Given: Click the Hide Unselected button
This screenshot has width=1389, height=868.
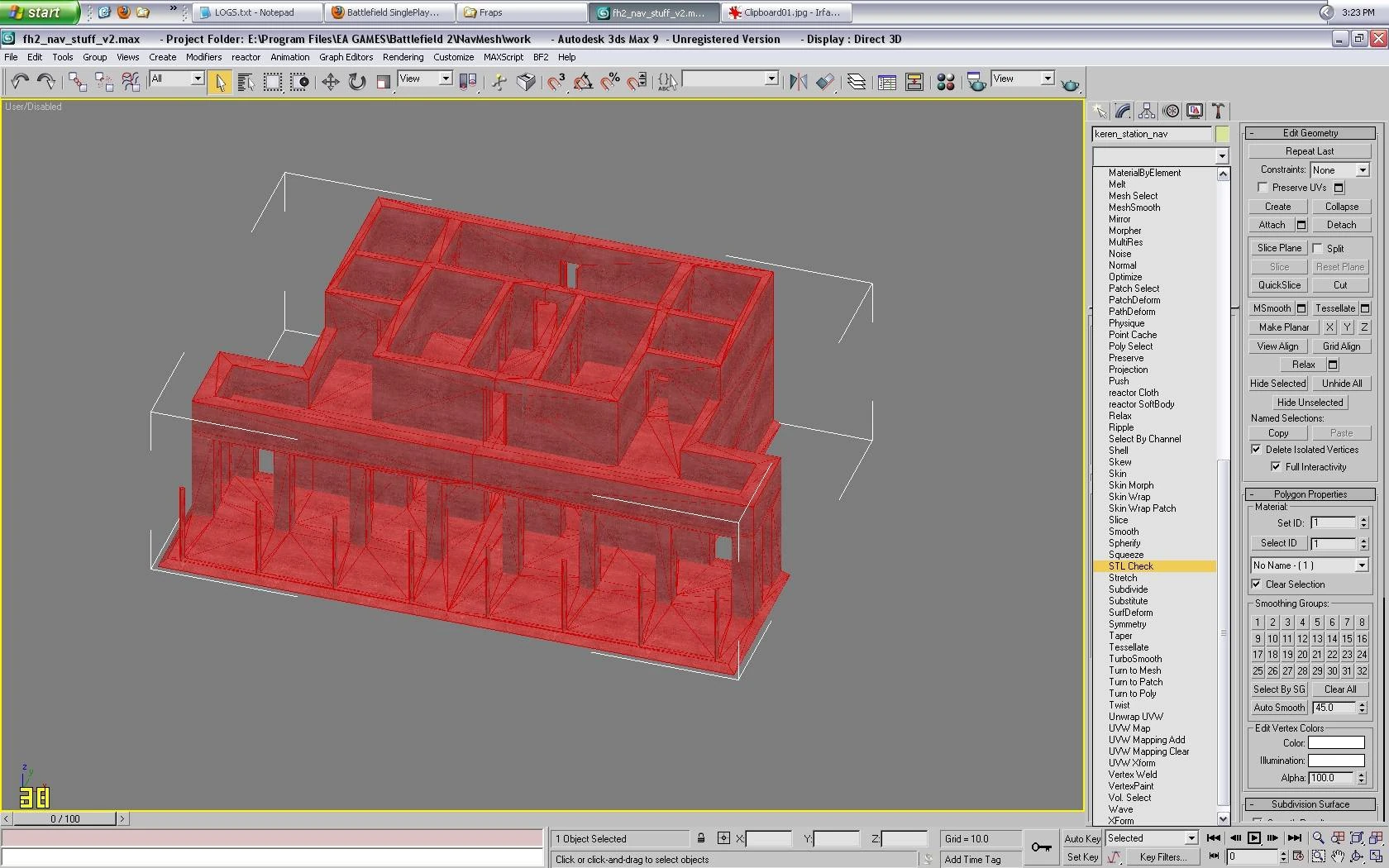Looking at the screenshot, I should point(1310,403).
